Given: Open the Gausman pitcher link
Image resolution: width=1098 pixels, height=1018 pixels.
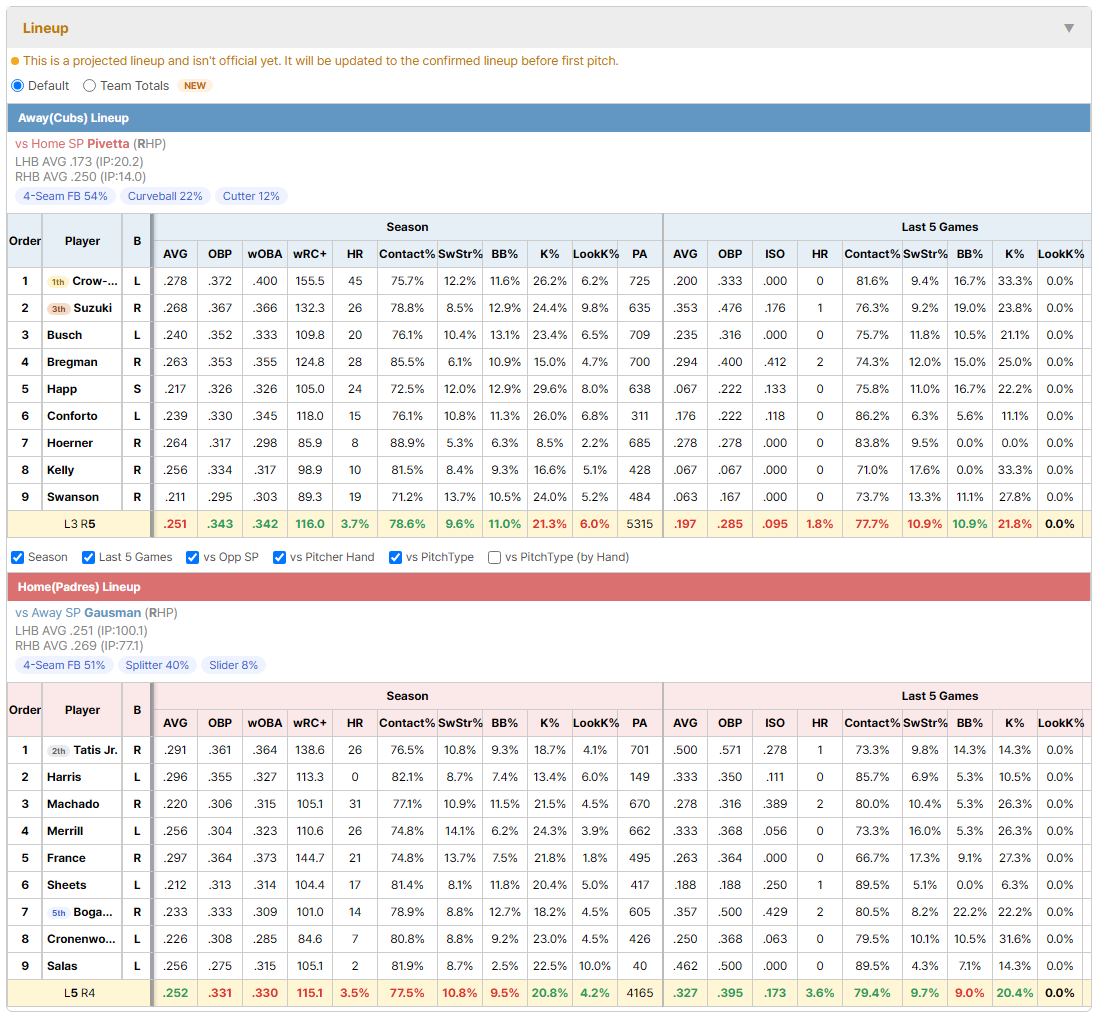Looking at the screenshot, I should (x=113, y=613).
